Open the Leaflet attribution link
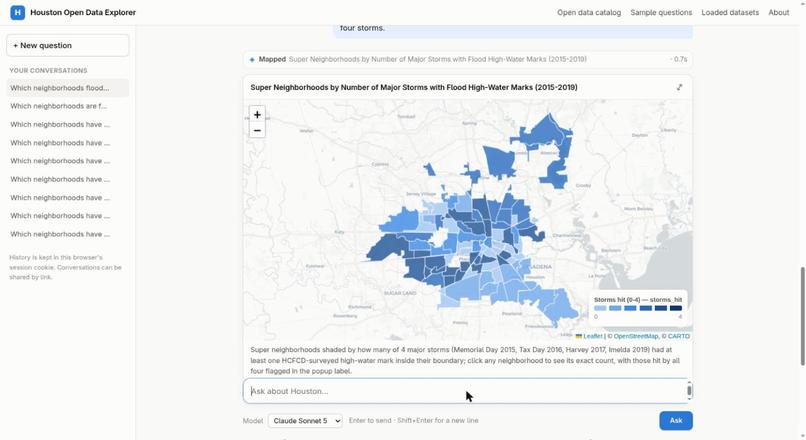 coord(592,336)
